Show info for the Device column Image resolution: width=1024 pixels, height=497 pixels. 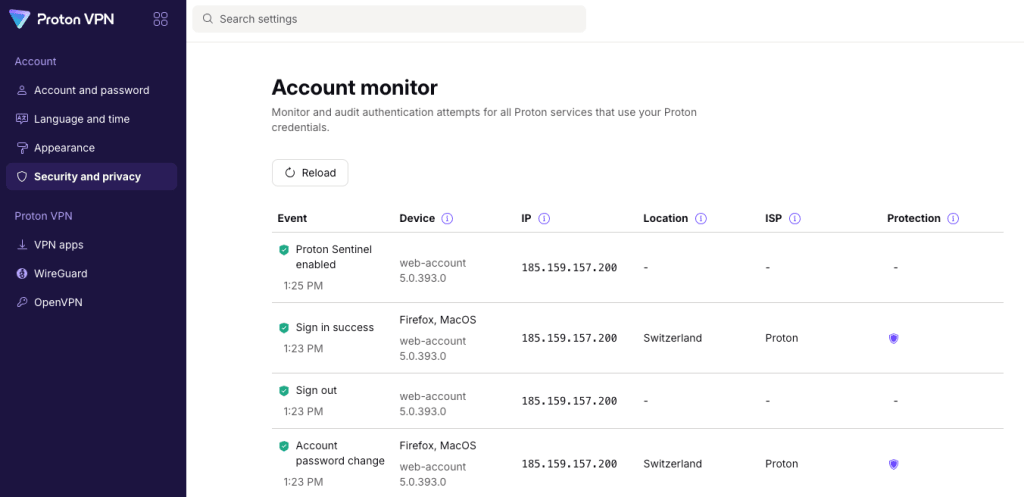point(447,219)
